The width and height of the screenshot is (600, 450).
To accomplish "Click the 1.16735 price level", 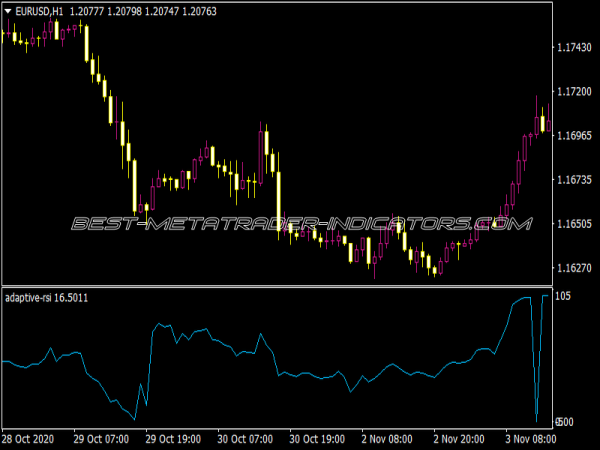I will click(574, 179).
